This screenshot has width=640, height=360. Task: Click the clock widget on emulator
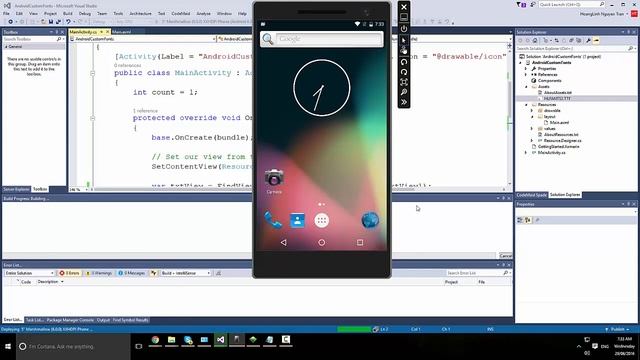point(322,88)
